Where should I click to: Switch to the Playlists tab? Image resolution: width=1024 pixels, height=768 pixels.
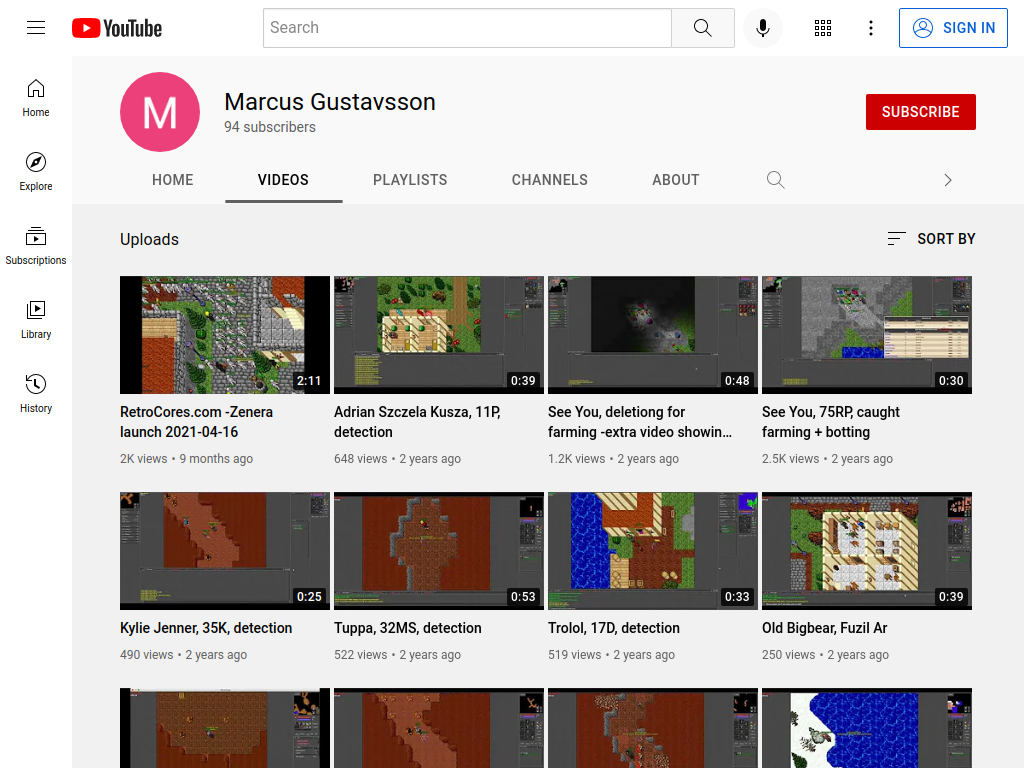pyautogui.click(x=410, y=180)
